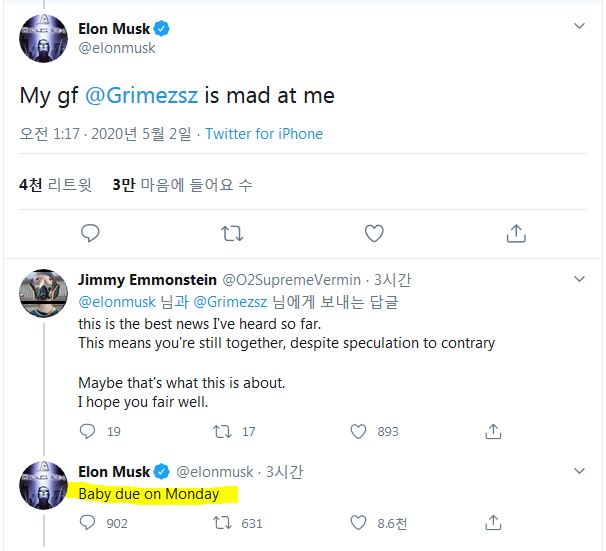The image size is (606, 551).
Task: View the 4천 retweets list
Action: [x=55, y=184]
